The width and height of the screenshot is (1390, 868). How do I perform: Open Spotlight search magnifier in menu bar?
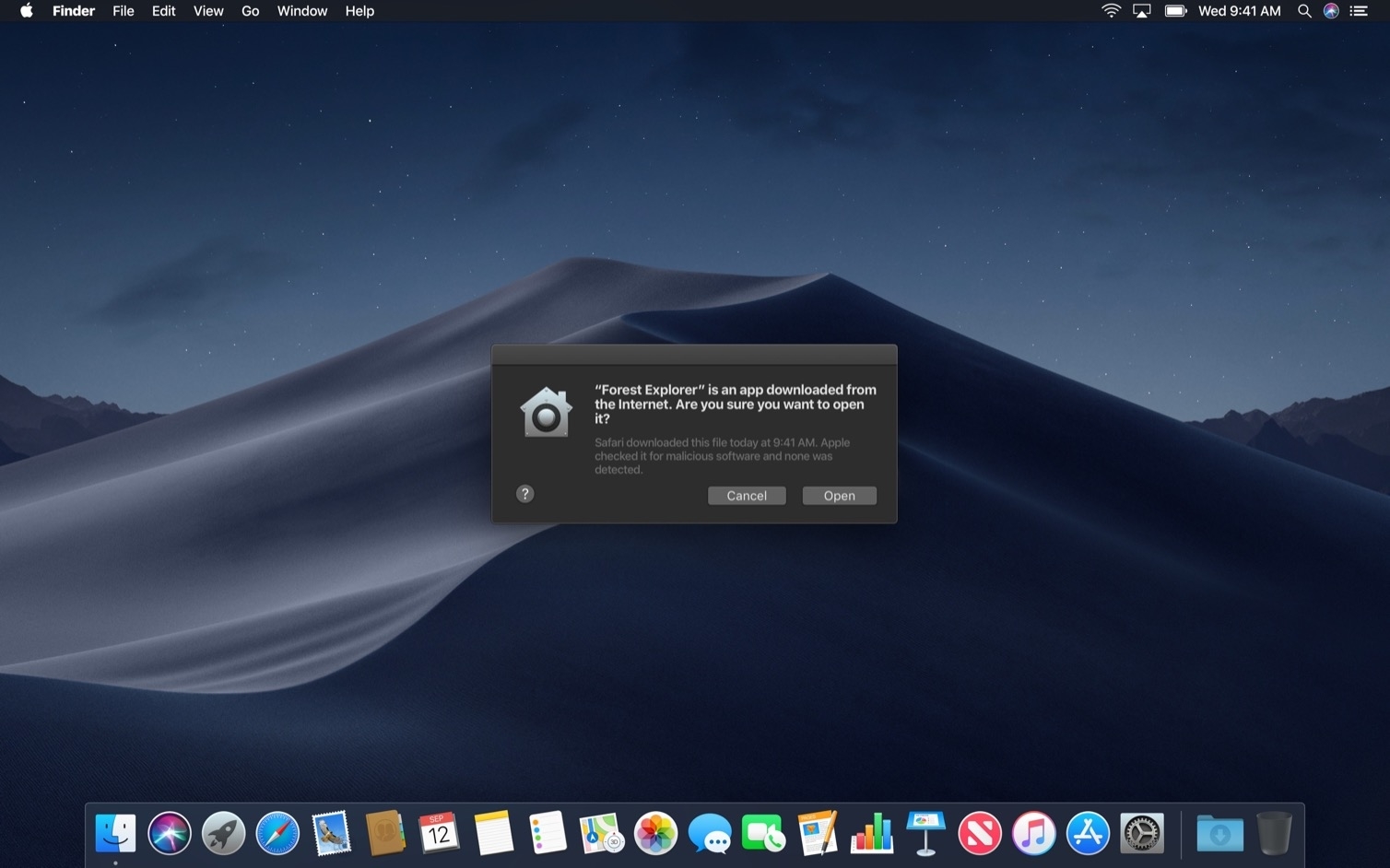click(x=1304, y=11)
